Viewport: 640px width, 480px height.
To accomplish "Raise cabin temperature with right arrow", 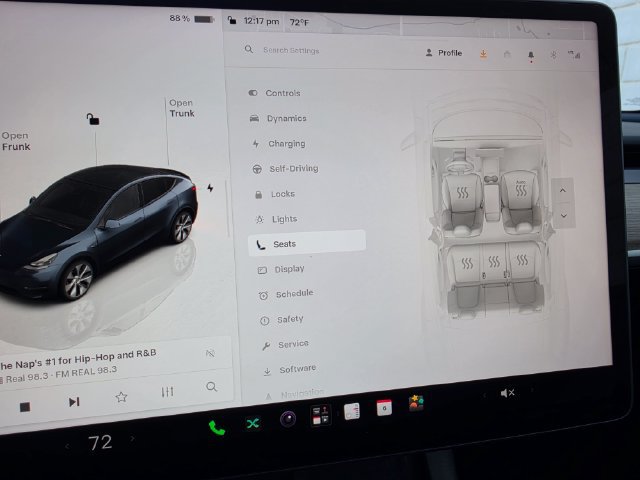I will click(132, 439).
